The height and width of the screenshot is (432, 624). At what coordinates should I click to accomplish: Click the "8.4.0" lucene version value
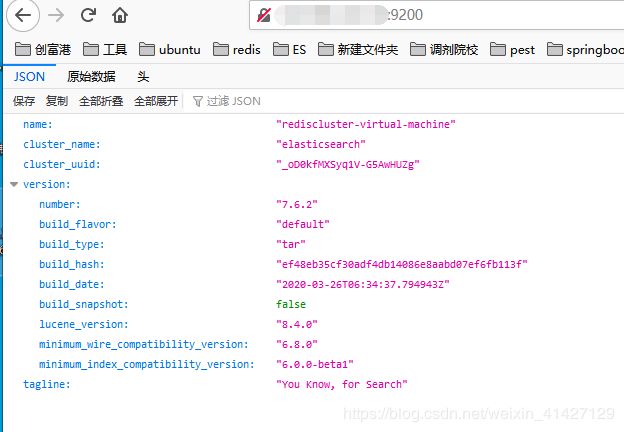point(297,324)
